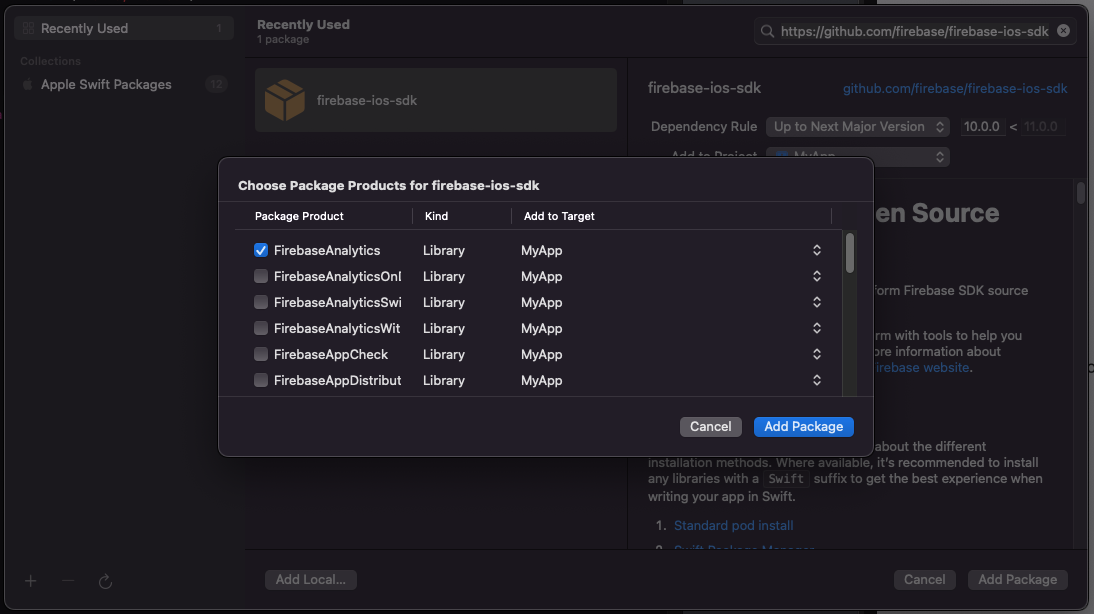Image resolution: width=1094 pixels, height=614 pixels.
Task: Check the FirebaseAppDistribution product checkbox
Action: click(x=261, y=380)
